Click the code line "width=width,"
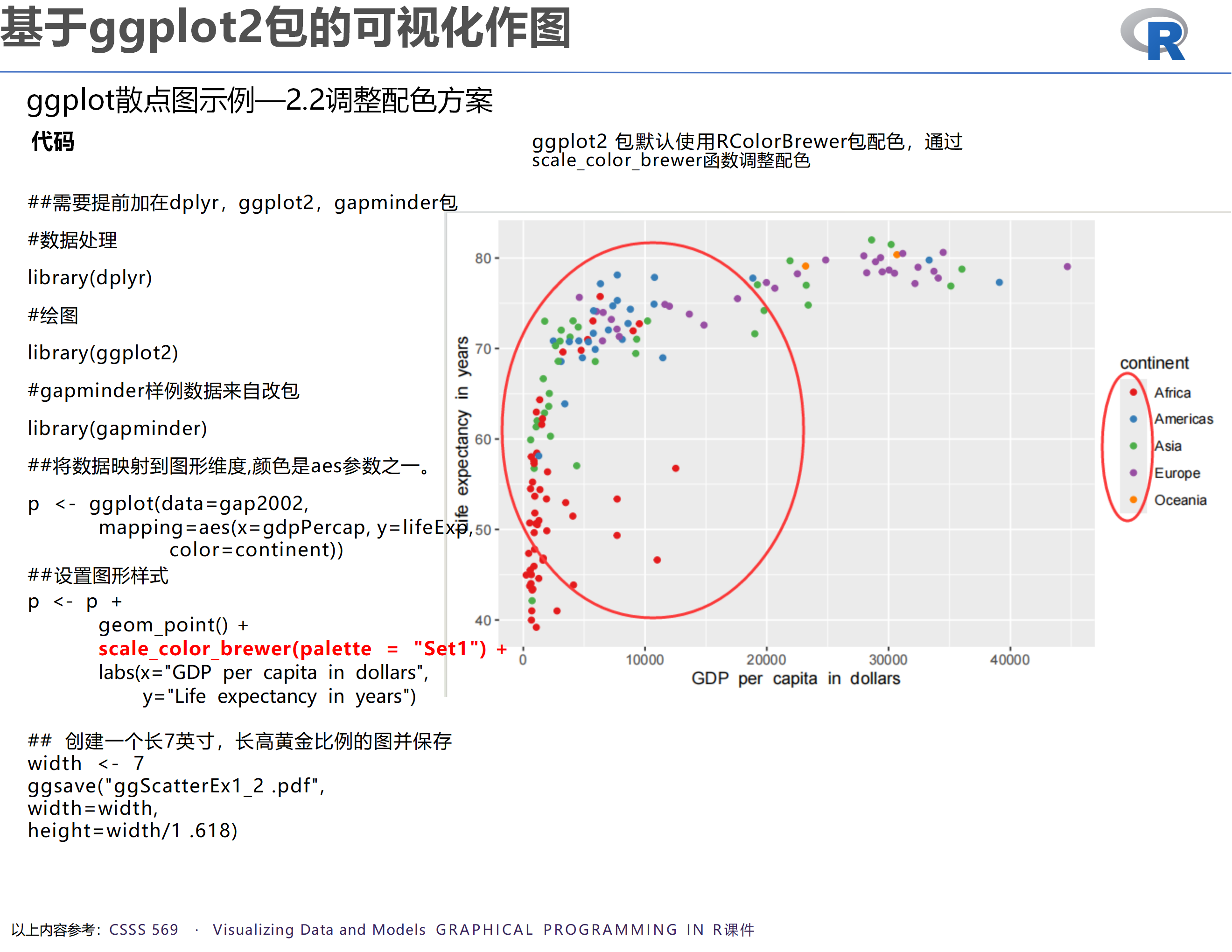Viewport: 1232px width, 952px height. click(x=93, y=809)
